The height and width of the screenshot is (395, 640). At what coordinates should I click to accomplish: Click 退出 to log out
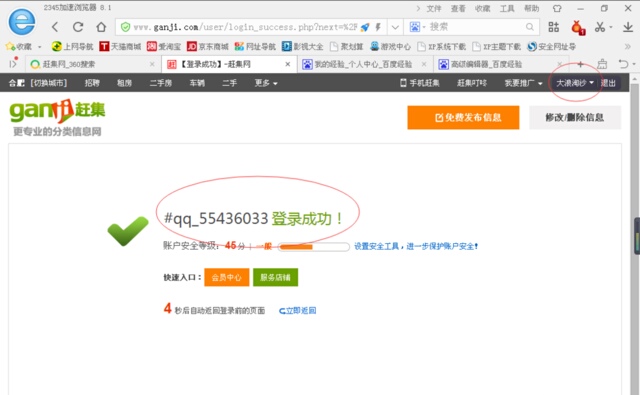pyautogui.click(x=608, y=83)
